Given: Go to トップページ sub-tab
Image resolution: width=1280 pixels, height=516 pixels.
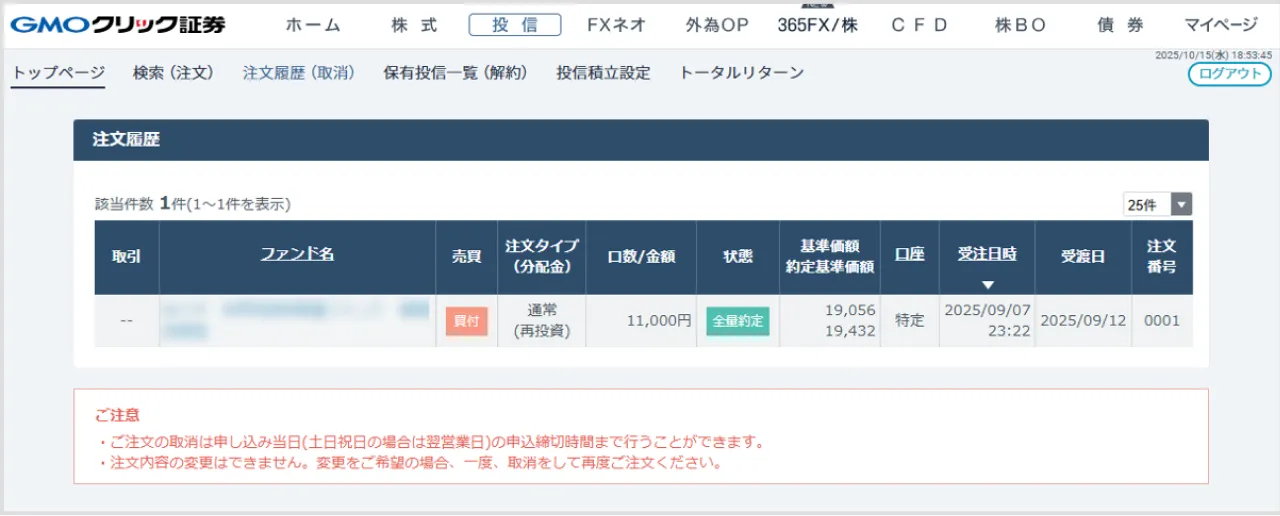Looking at the screenshot, I should point(58,73).
